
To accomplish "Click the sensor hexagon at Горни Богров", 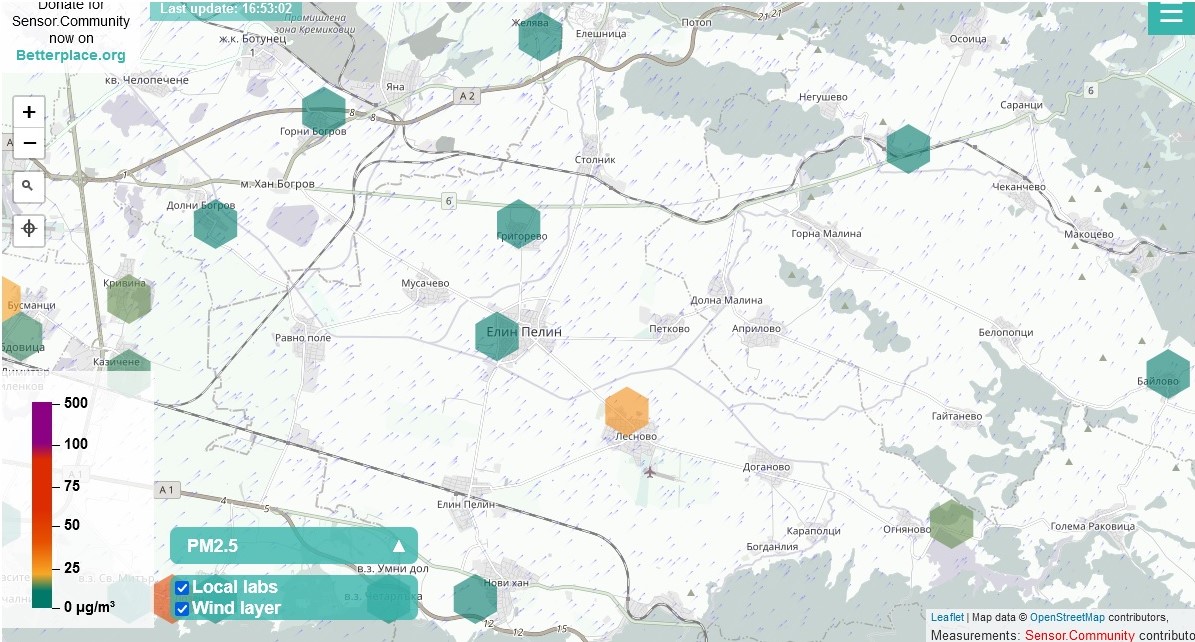I will (x=323, y=110).
